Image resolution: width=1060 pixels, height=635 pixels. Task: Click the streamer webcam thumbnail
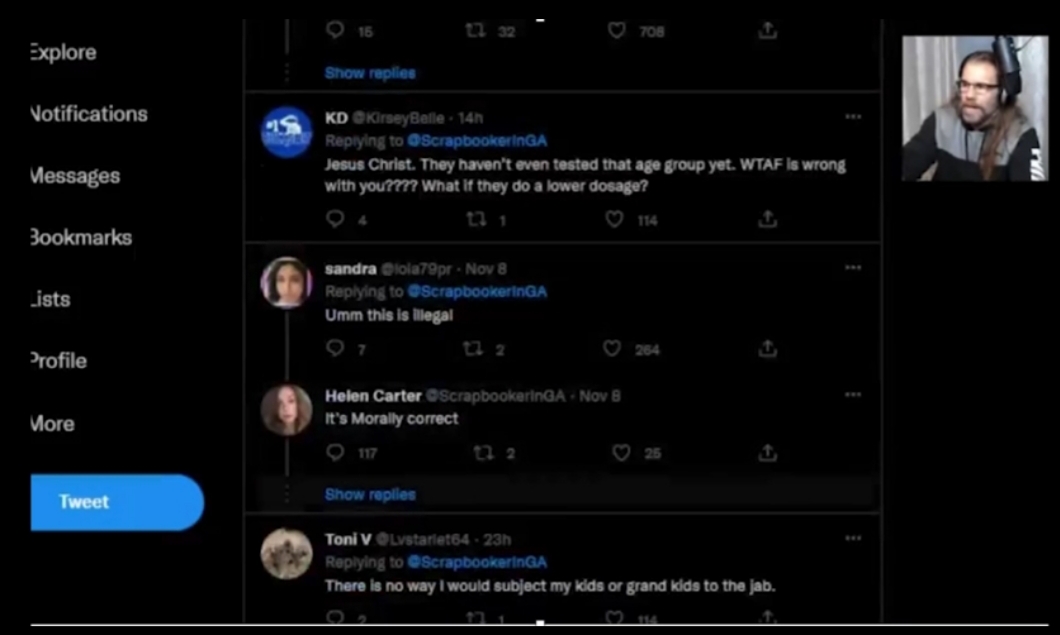pos(974,108)
